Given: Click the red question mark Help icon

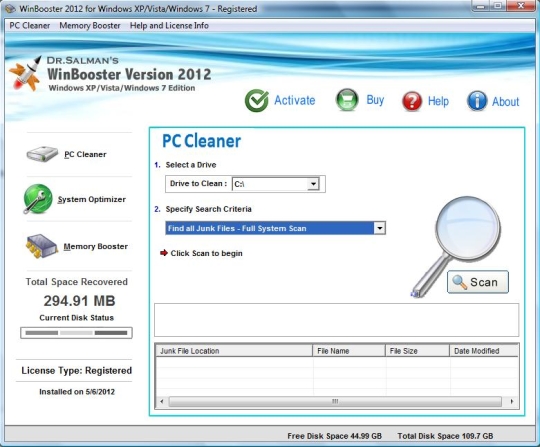Looking at the screenshot, I should pos(412,101).
